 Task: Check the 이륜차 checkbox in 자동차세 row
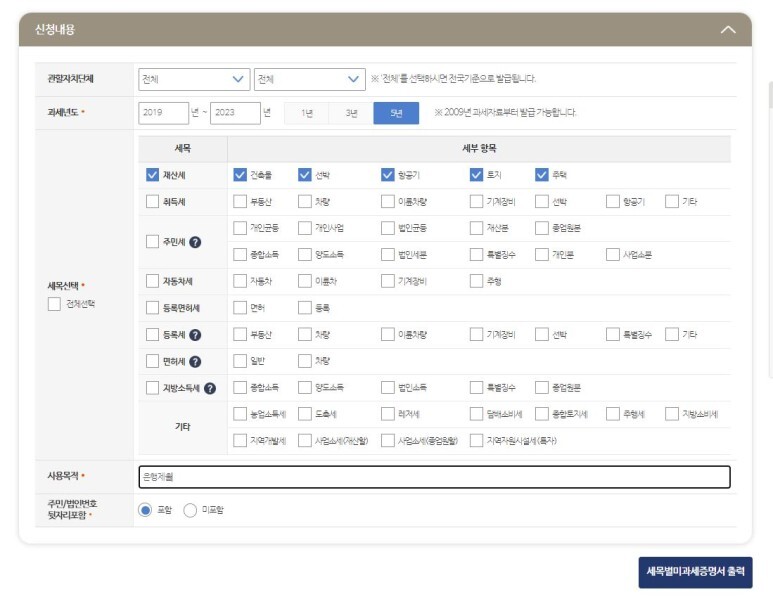[x=305, y=282]
